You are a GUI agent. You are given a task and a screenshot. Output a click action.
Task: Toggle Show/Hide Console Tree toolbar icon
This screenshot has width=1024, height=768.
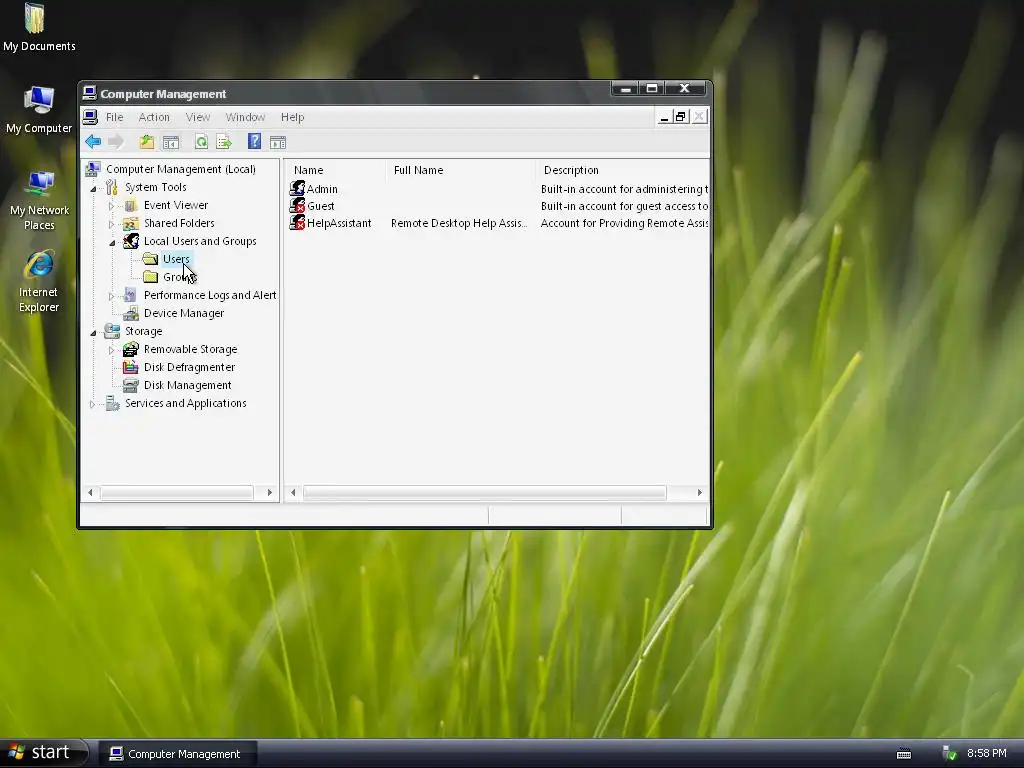(171, 142)
